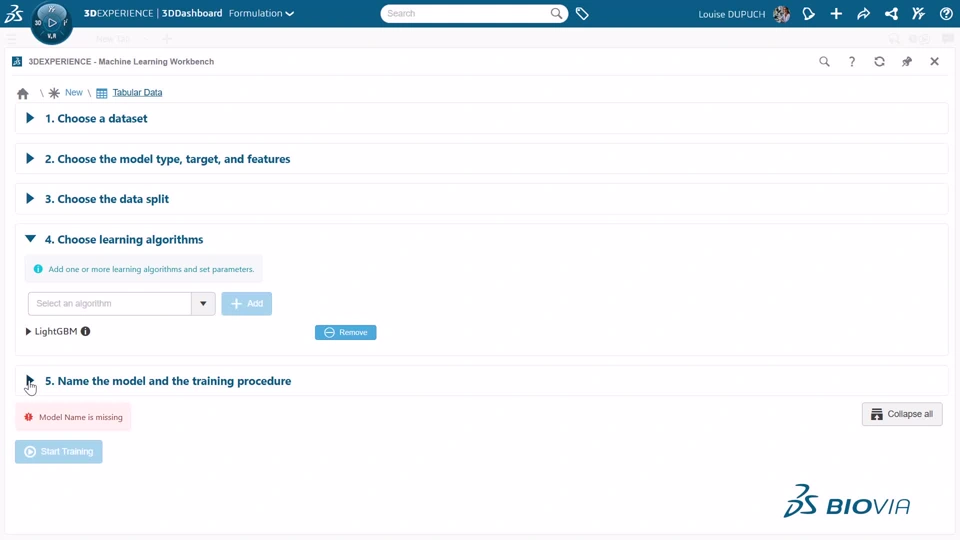Pin the Machine Learning Workbench widget
960x540 pixels.
[907, 61]
